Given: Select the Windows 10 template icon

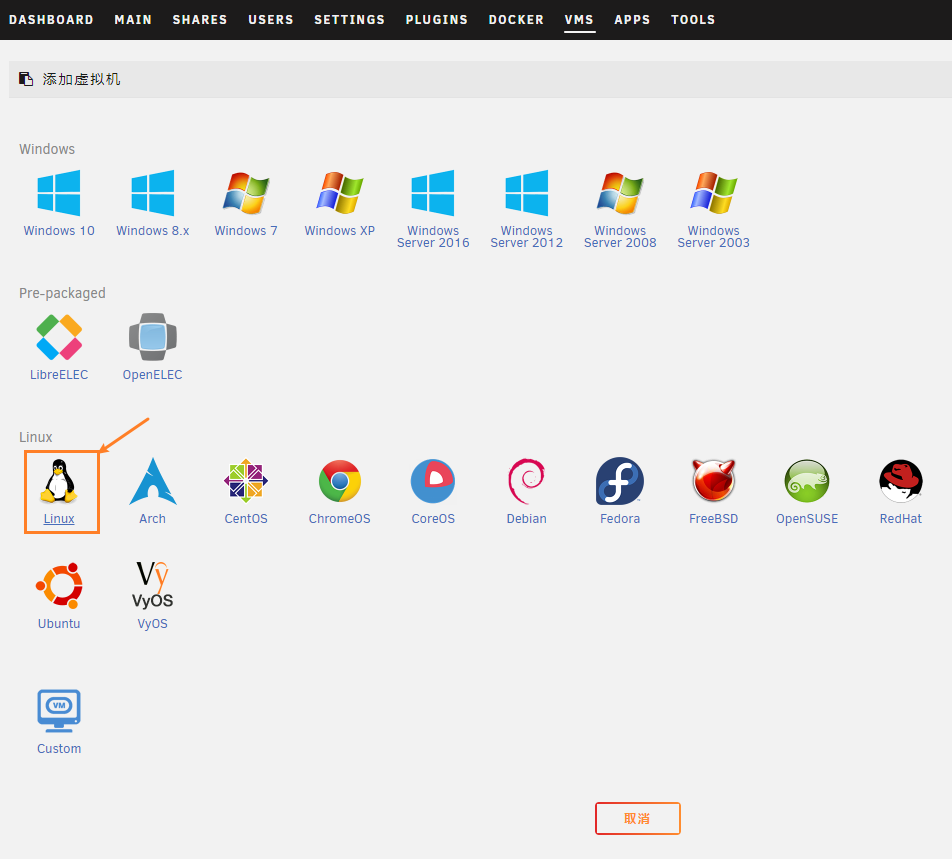Looking at the screenshot, I should coord(59,193).
